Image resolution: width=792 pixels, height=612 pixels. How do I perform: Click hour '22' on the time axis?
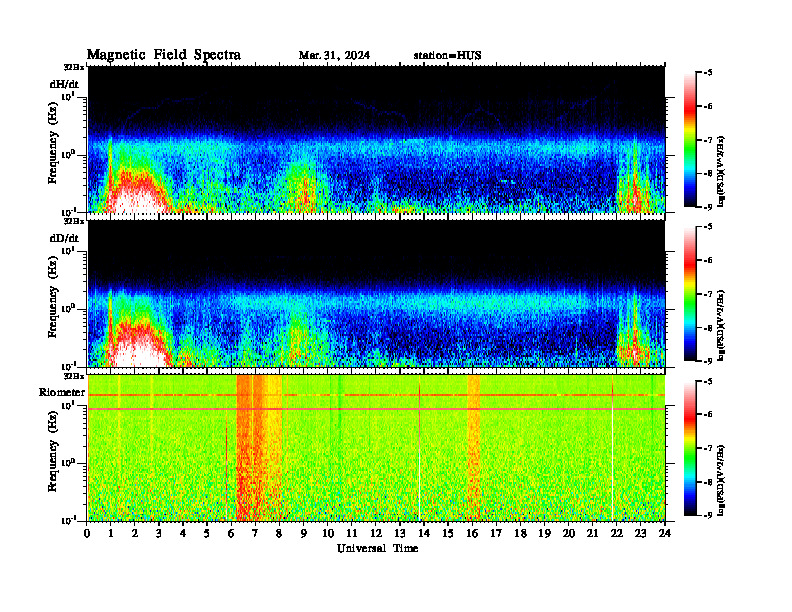pyautogui.click(x=616, y=533)
